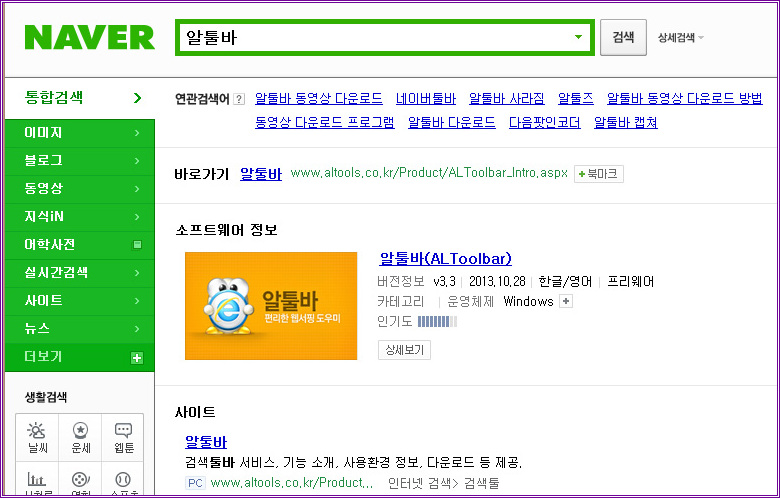780x498 pixels.
Task: Select the 통합검색 tab
Action: (x=80, y=98)
